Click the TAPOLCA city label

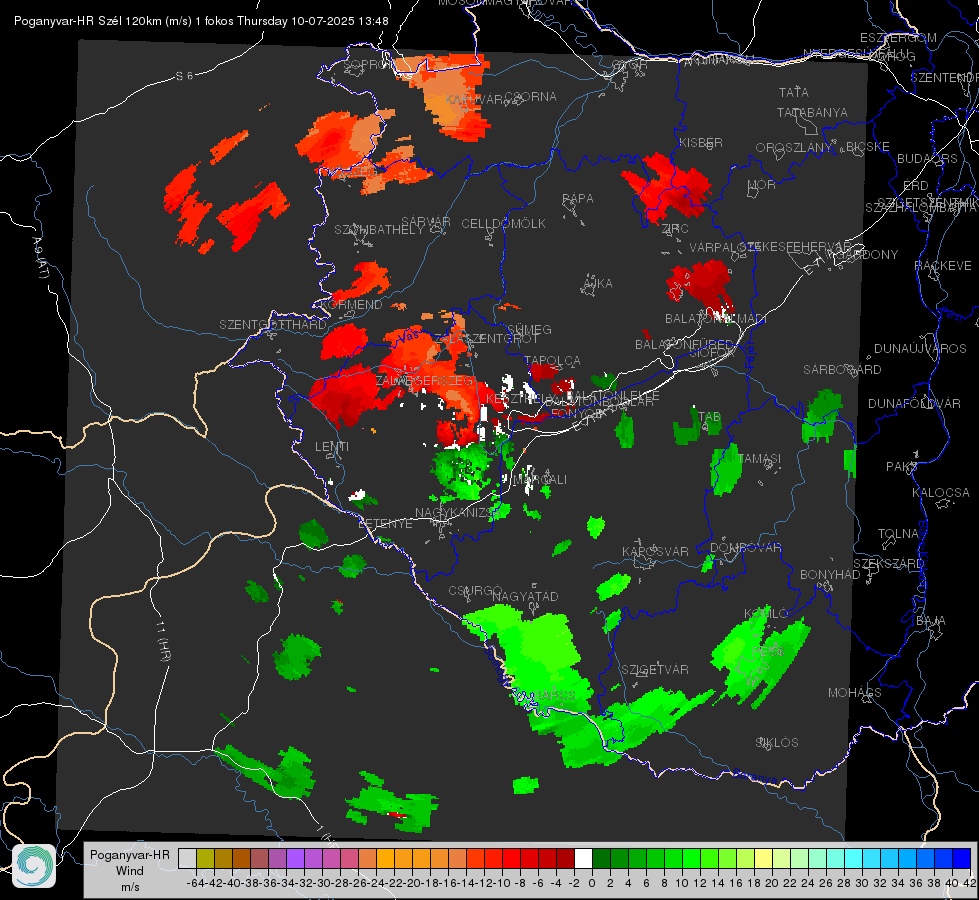coord(552,361)
